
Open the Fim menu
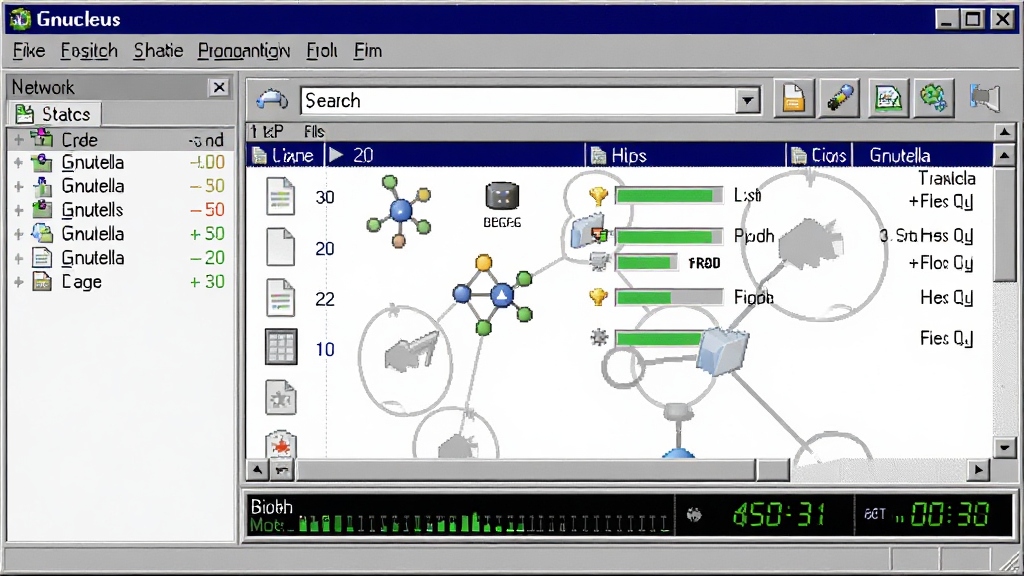(x=368, y=51)
